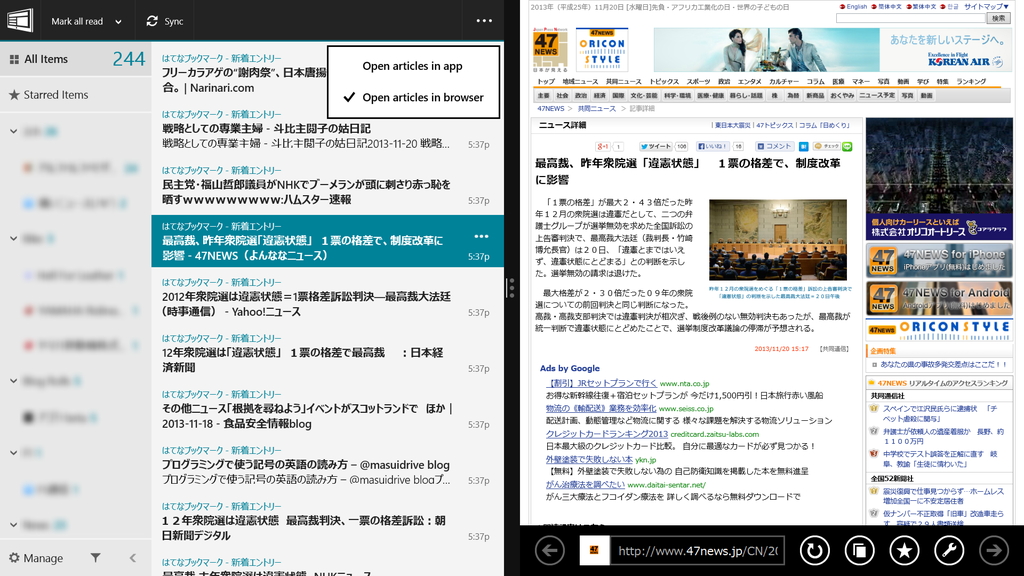
Task: Open article その他ニュース「根拠を尋ねよう」
Action: [x=327, y=411]
